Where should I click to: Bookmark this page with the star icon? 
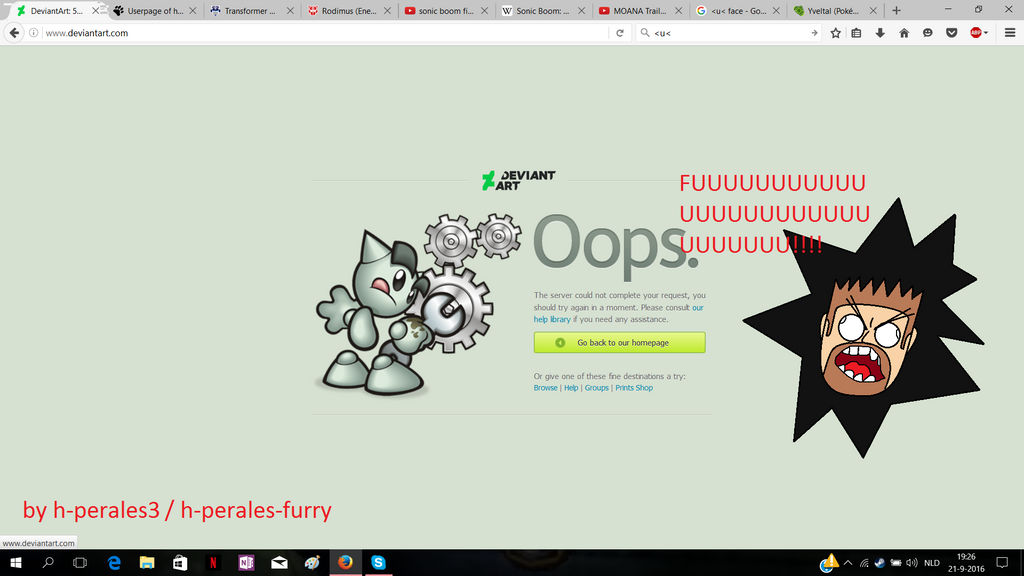(x=836, y=32)
